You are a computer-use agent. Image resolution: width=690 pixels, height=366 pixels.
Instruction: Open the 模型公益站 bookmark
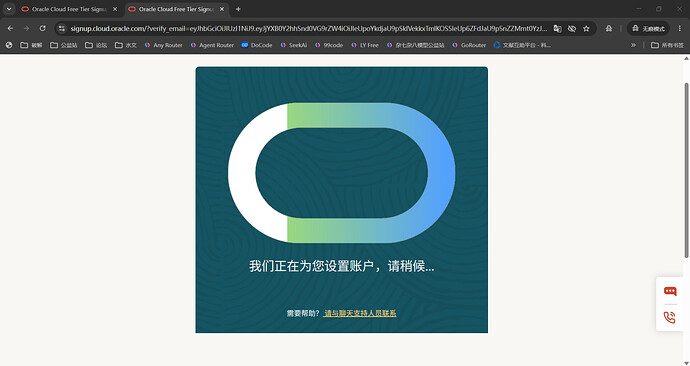click(x=415, y=45)
